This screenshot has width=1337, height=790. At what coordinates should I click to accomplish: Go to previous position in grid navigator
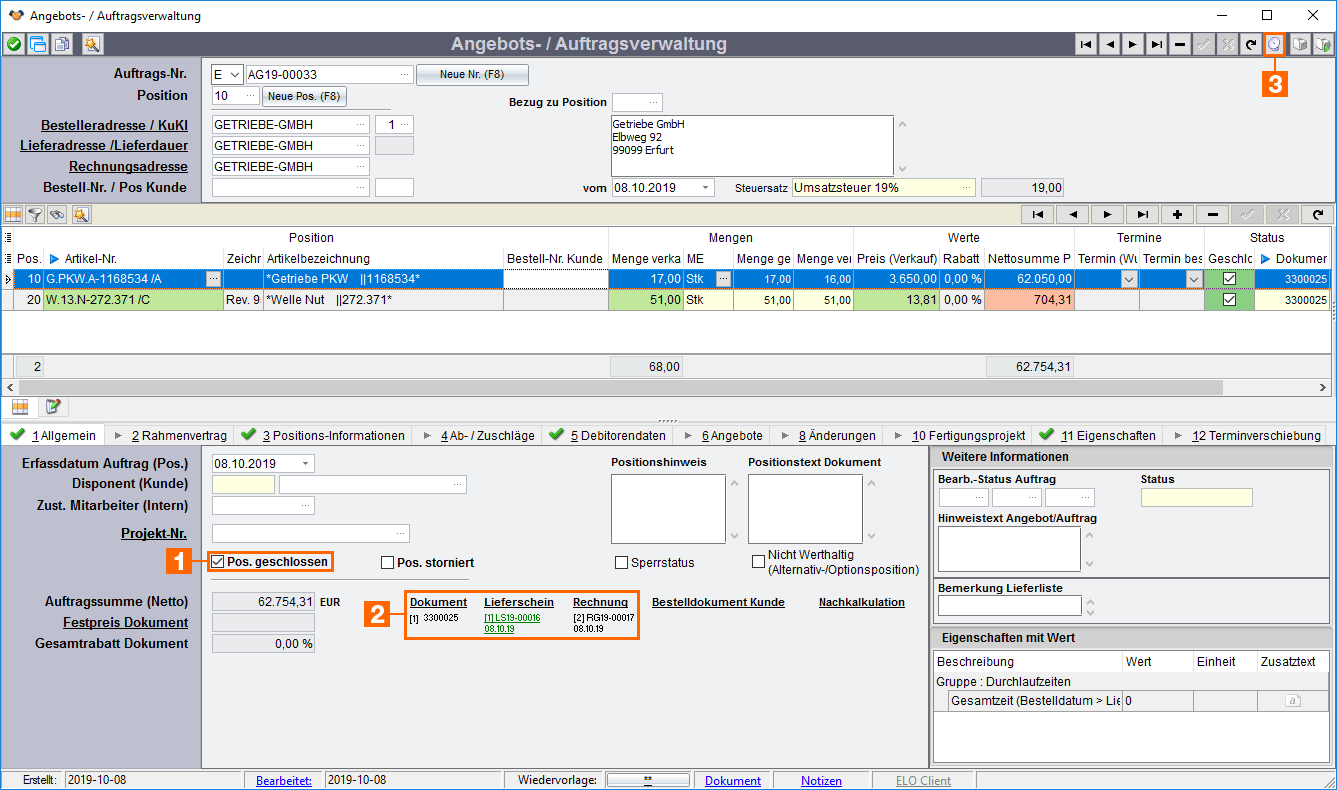pyautogui.click(x=1073, y=214)
